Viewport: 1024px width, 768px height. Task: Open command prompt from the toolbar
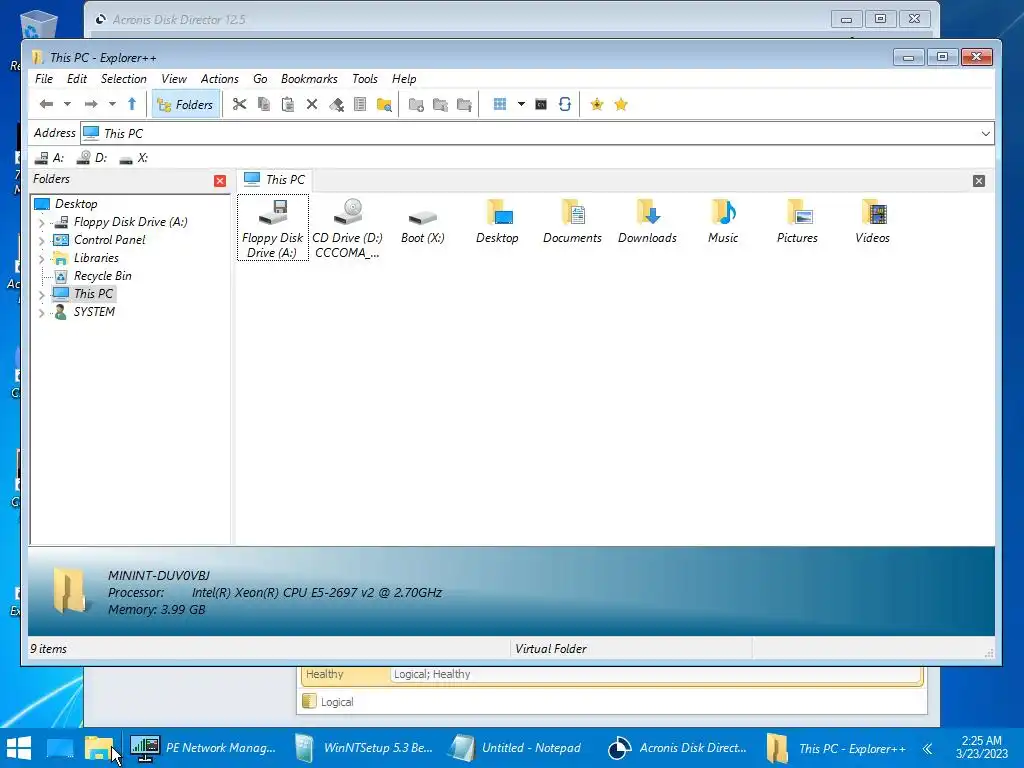point(541,104)
